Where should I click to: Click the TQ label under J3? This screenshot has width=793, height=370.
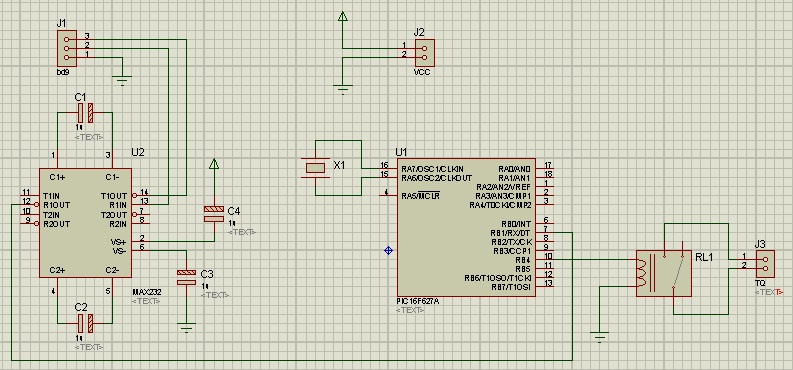(x=760, y=283)
